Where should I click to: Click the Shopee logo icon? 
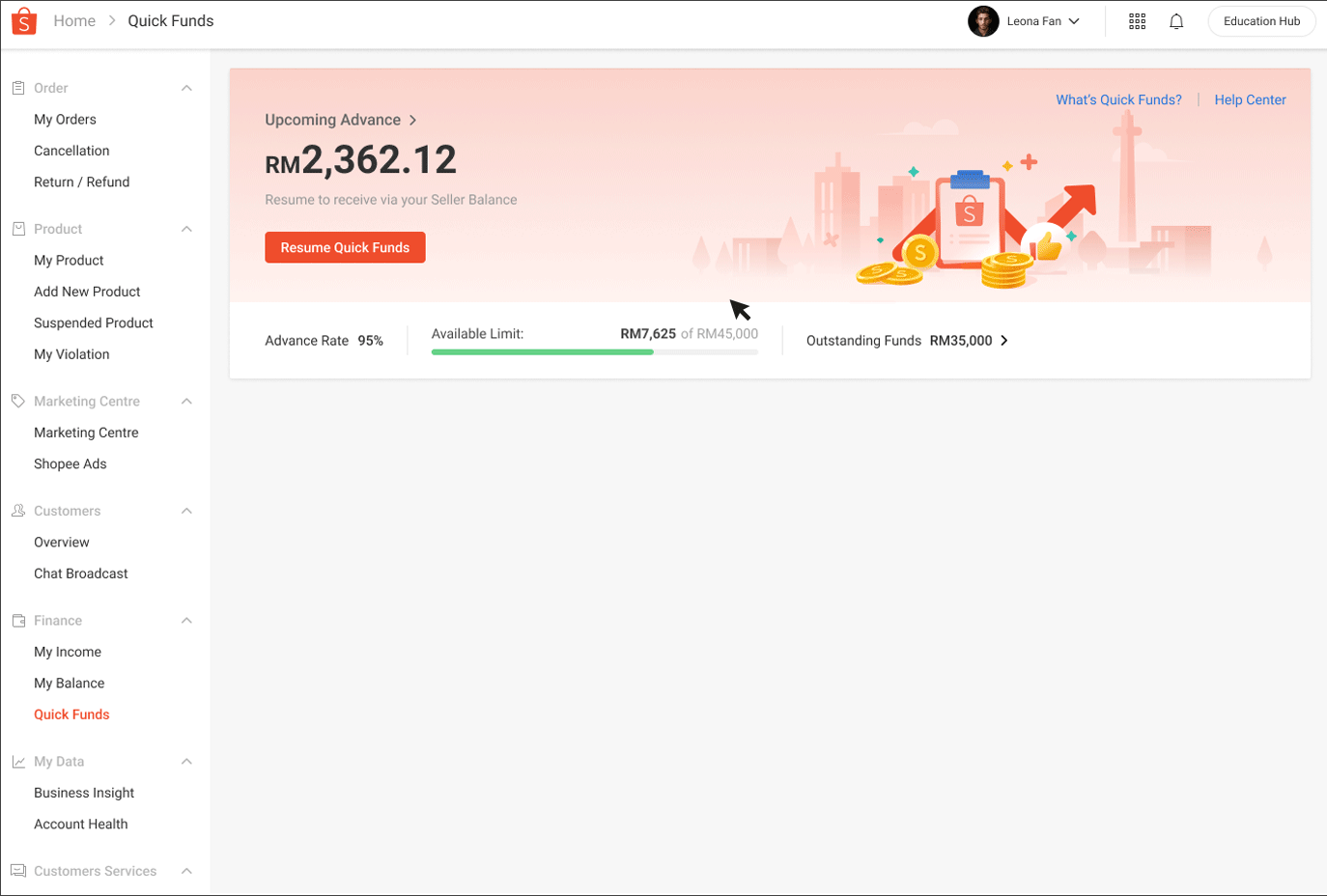click(24, 21)
